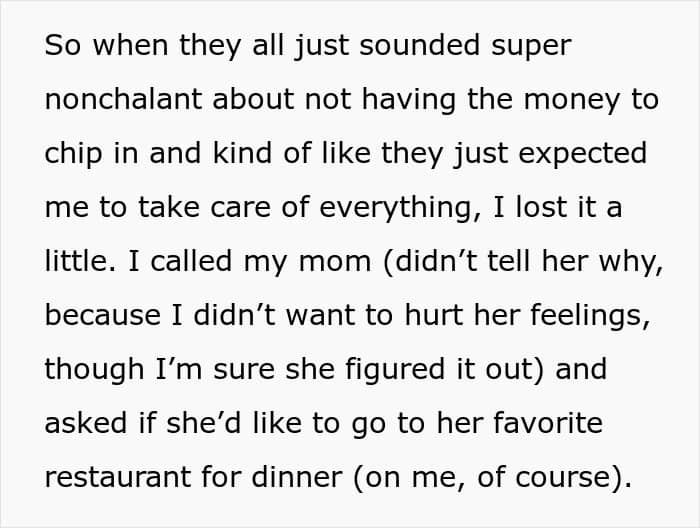Click the word "super" in first line
This screenshot has height=528, width=700.
[534, 47]
